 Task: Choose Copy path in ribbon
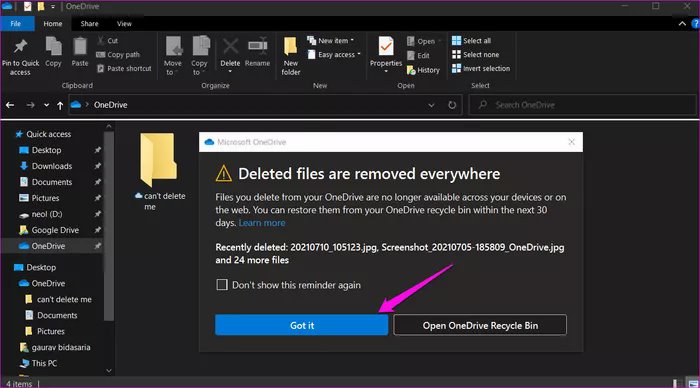[118, 54]
